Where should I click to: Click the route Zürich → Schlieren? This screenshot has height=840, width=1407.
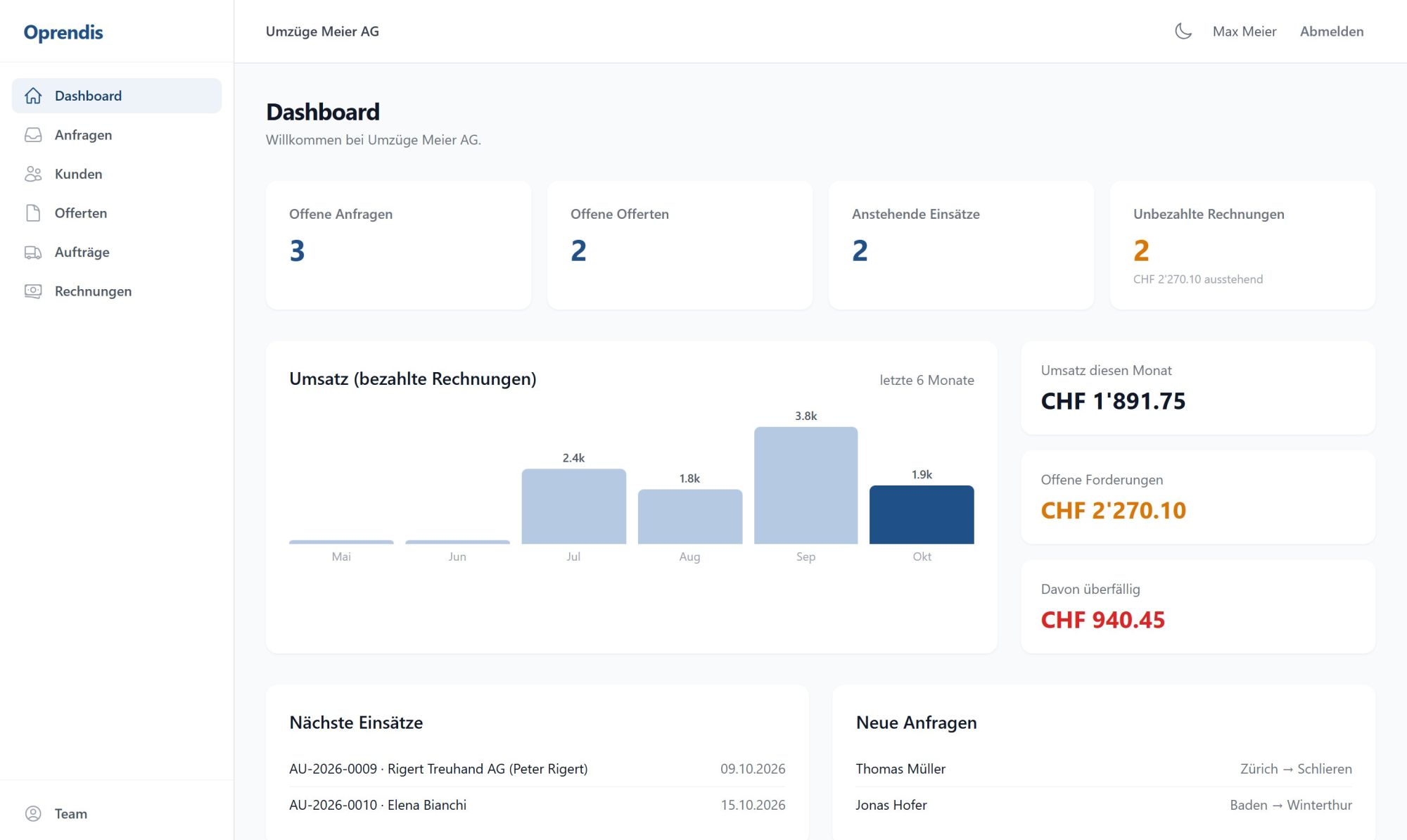pyautogui.click(x=1296, y=769)
